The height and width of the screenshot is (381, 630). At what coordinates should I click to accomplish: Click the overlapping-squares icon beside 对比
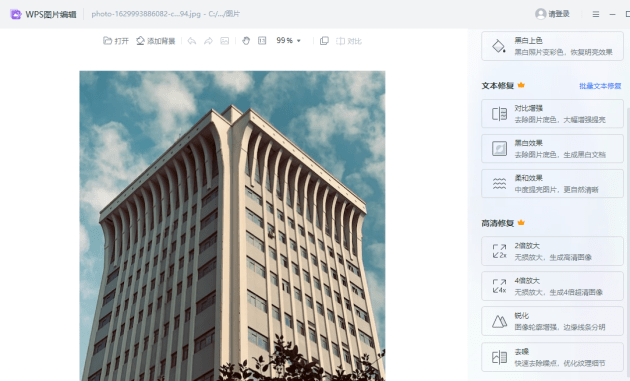coord(324,41)
